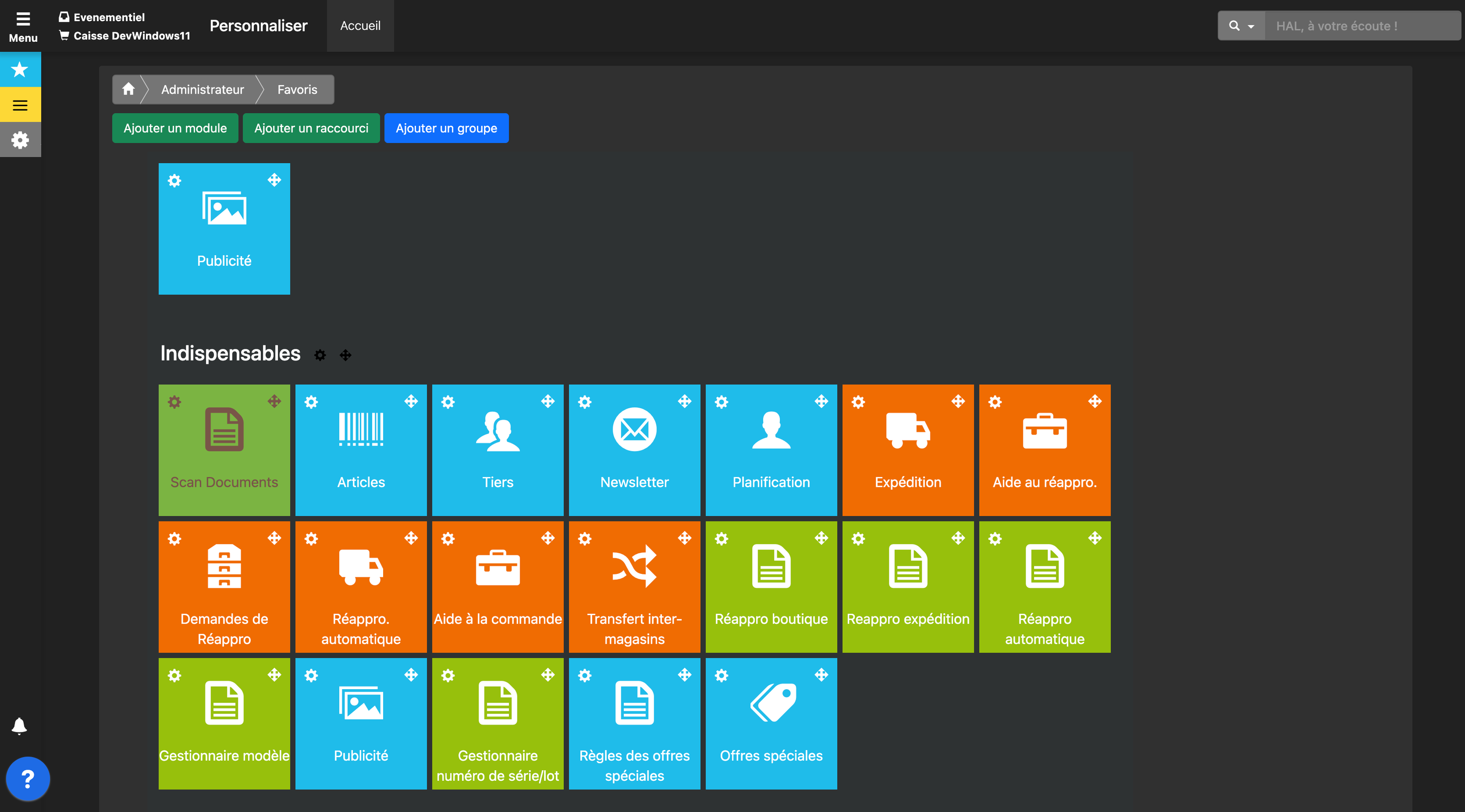Open the hamburger Menu button
1465x812 pixels.
click(23, 26)
